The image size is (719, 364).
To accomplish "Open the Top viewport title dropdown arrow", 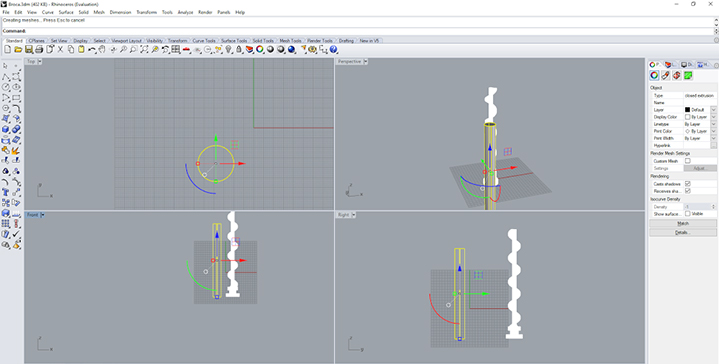I will (x=40, y=61).
